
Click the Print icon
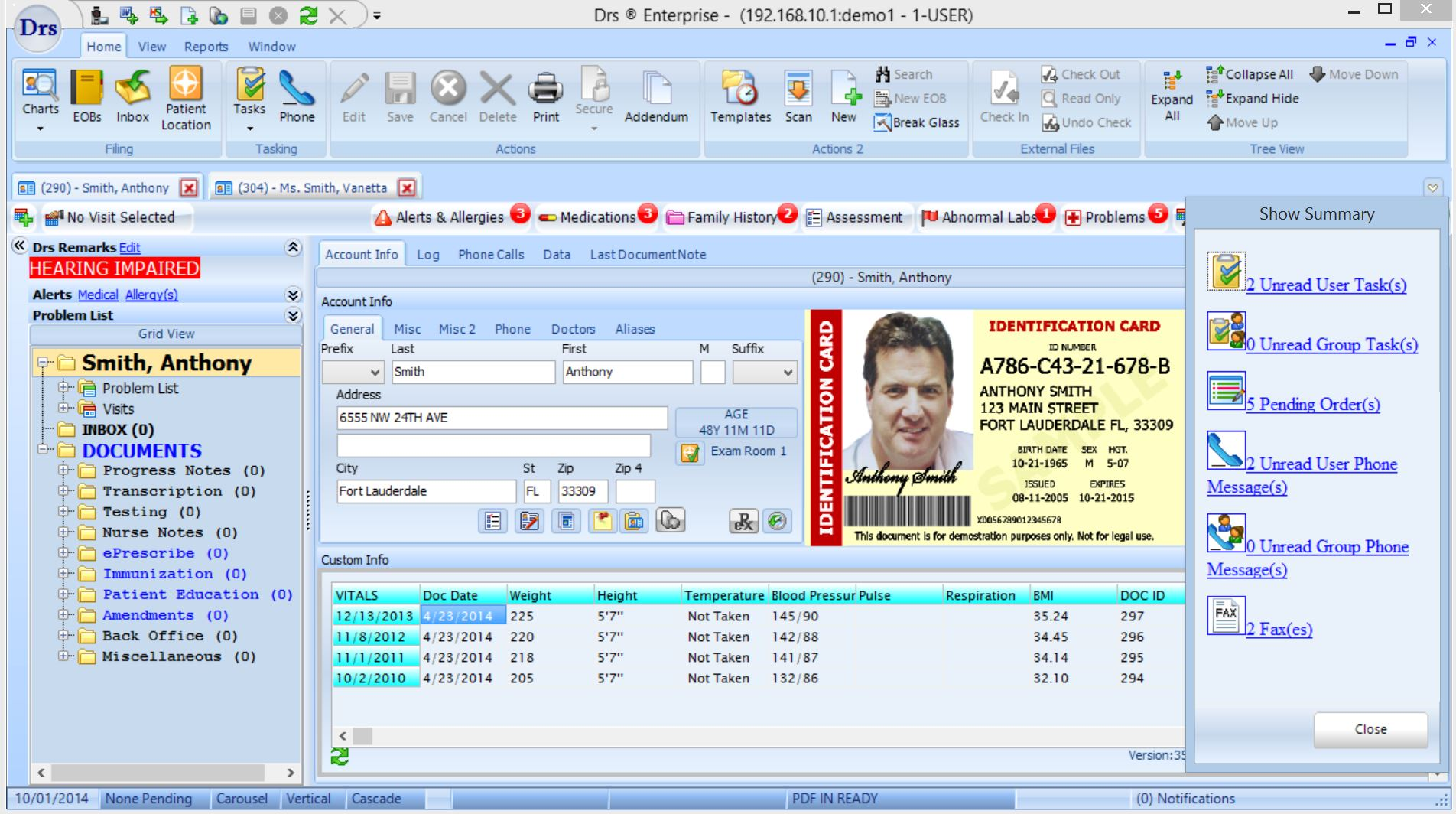click(x=545, y=94)
